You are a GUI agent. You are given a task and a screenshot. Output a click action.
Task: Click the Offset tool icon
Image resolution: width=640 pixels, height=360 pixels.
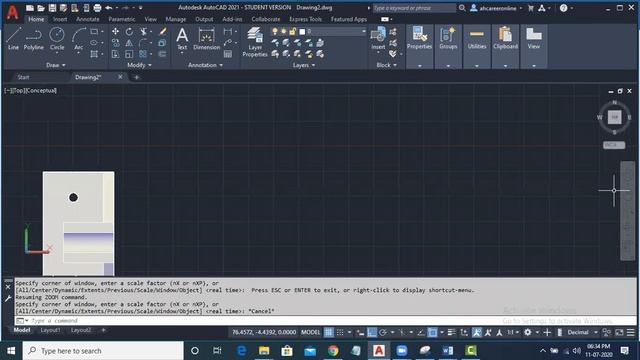point(162,54)
